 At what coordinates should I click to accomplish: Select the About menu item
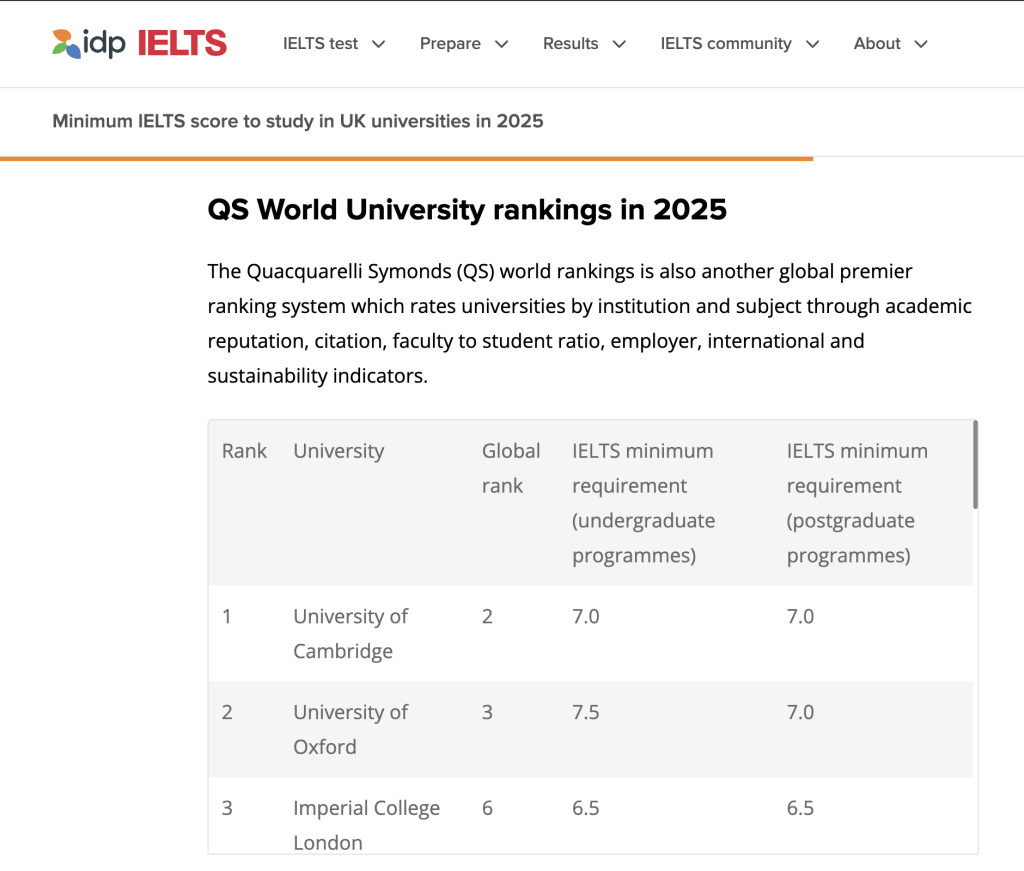click(877, 44)
